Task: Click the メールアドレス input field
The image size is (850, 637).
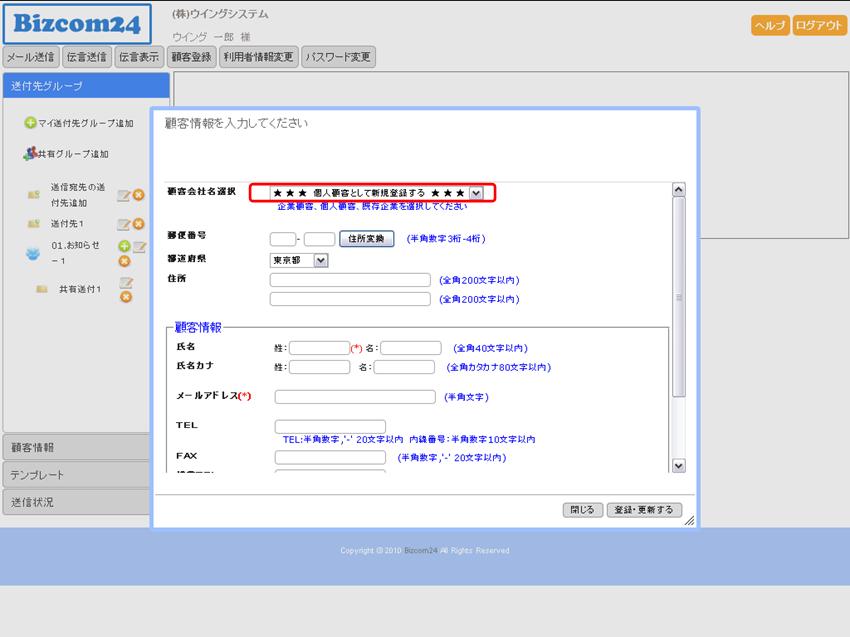Action: 354,397
